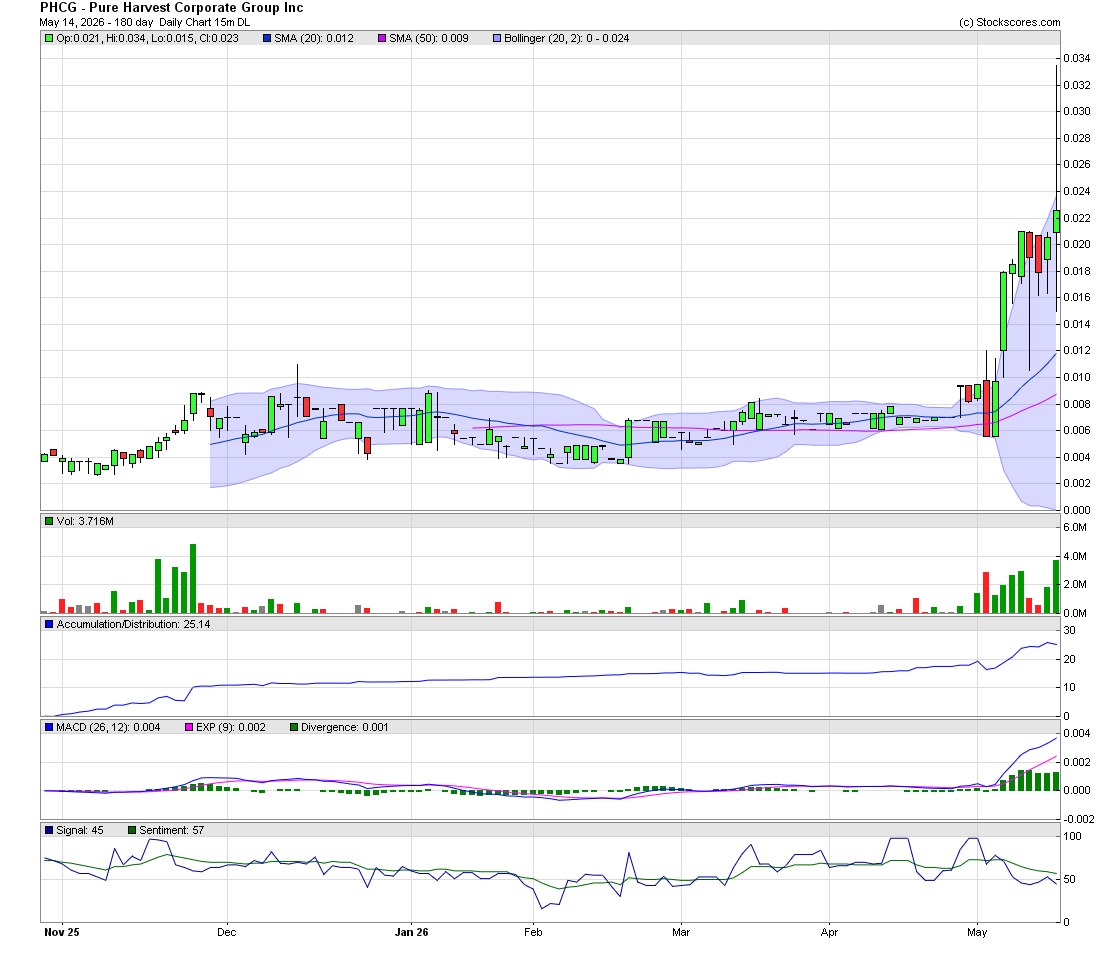Viewport: 1100px width, 953px height.
Task: Click the tall red volume bar in early May
Action: (986, 593)
